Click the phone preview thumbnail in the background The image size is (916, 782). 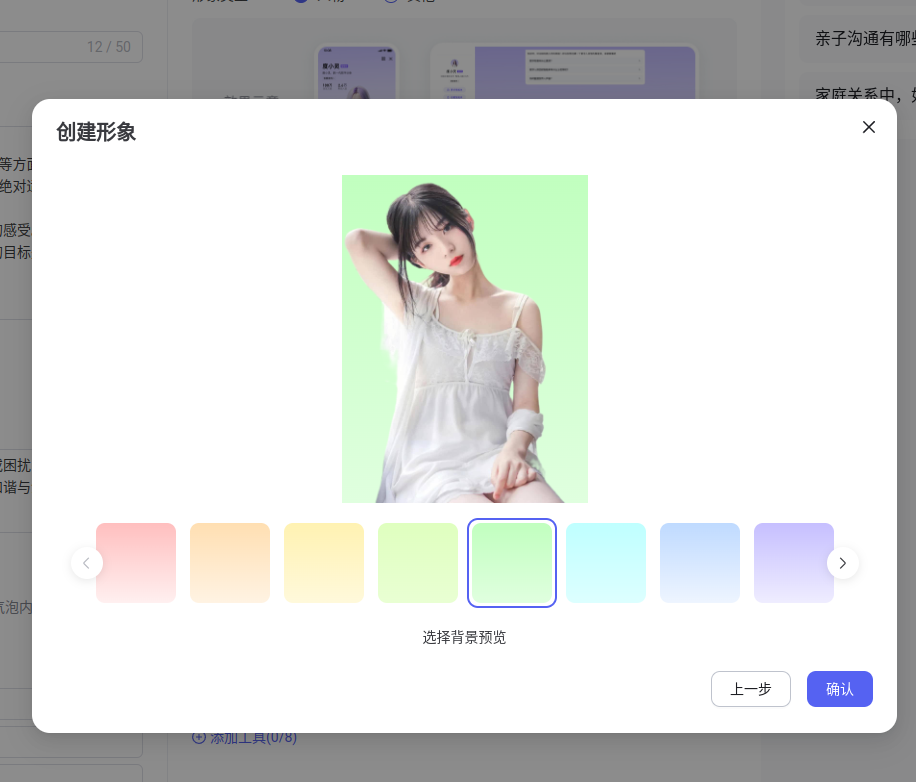pos(356,72)
